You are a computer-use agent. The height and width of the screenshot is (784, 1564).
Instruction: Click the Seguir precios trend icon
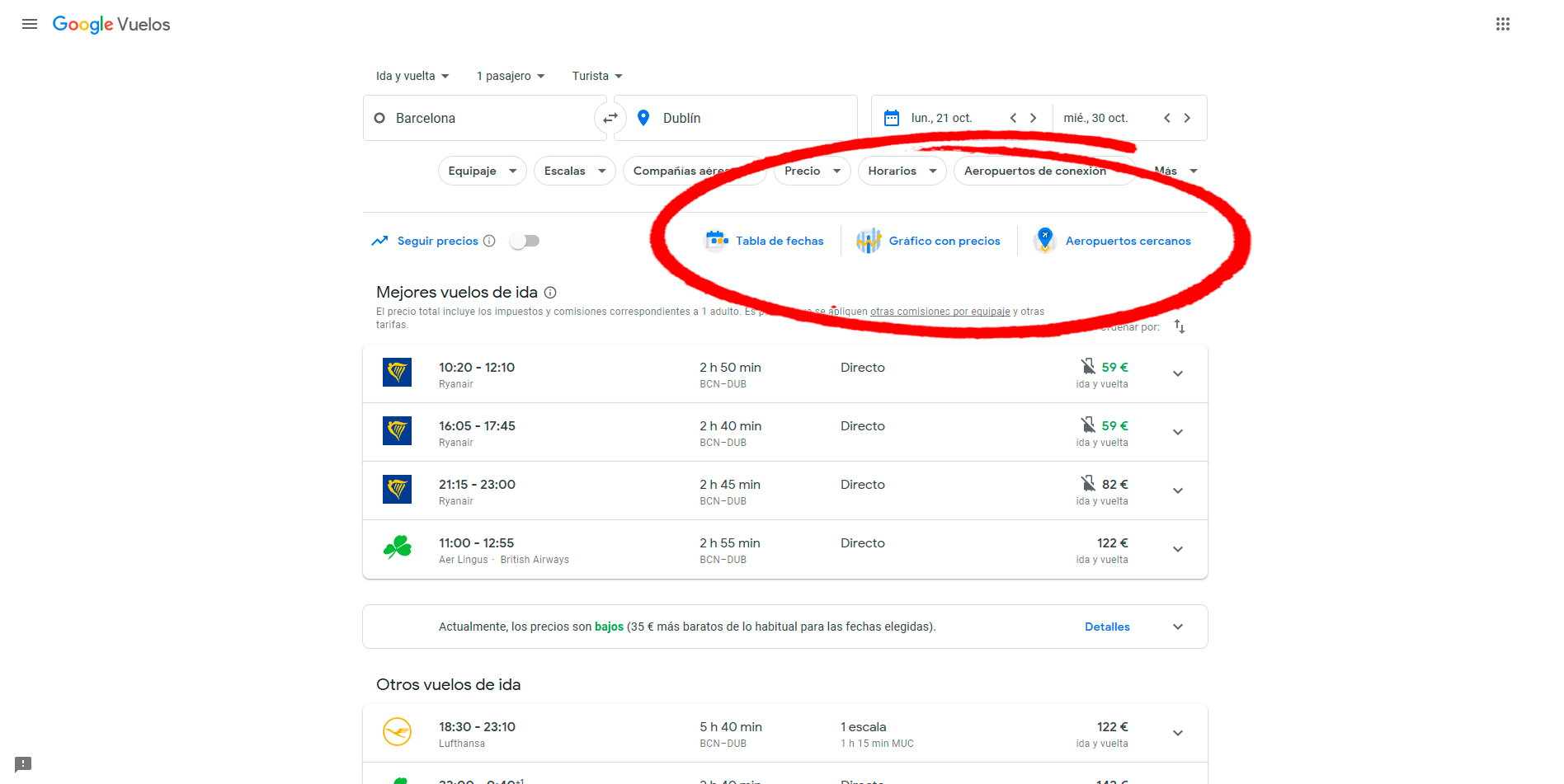tap(379, 241)
